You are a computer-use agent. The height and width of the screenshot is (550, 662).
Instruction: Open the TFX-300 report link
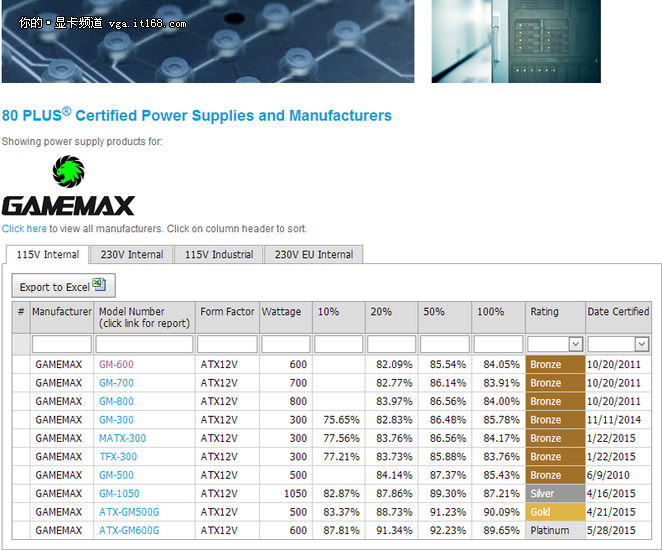pos(118,457)
